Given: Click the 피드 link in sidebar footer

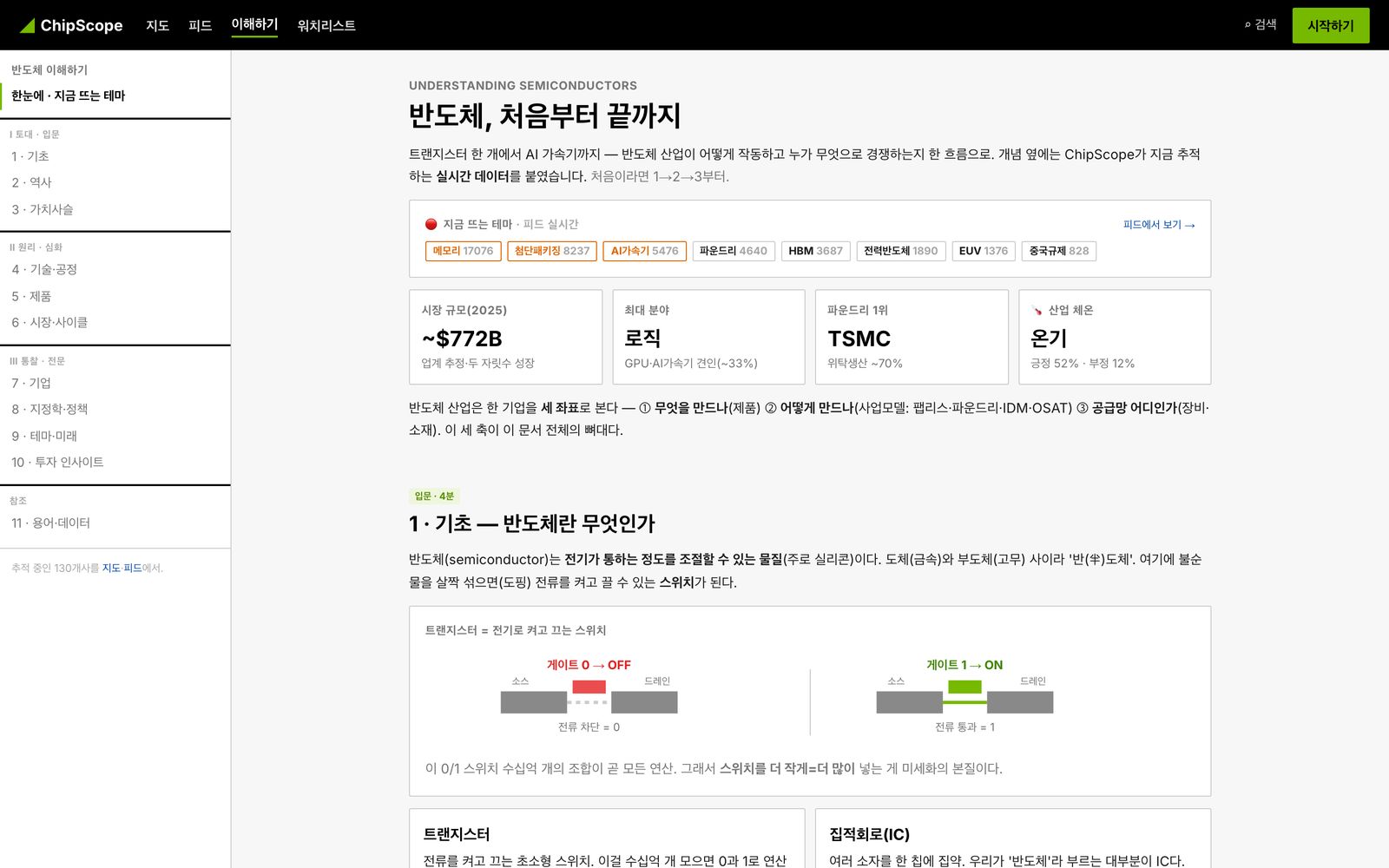Looking at the screenshot, I should tap(133, 569).
